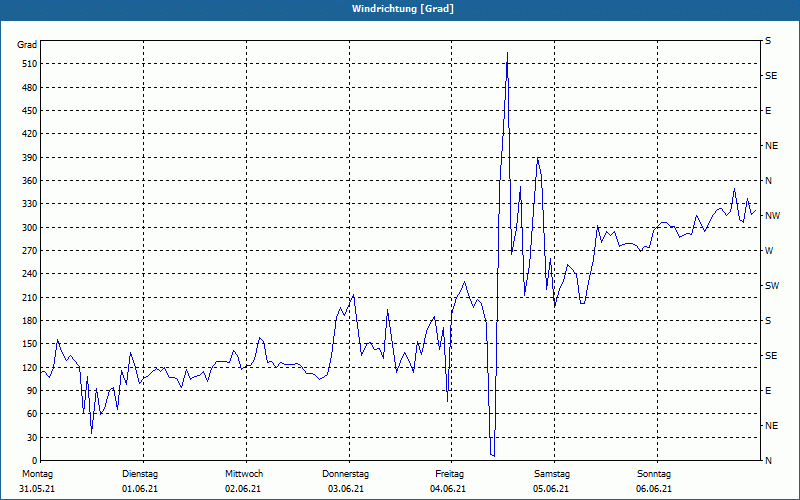Click the 'E' compass label next to 90
Image resolution: width=800 pixels, height=500 pixels.
tap(768, 391)
